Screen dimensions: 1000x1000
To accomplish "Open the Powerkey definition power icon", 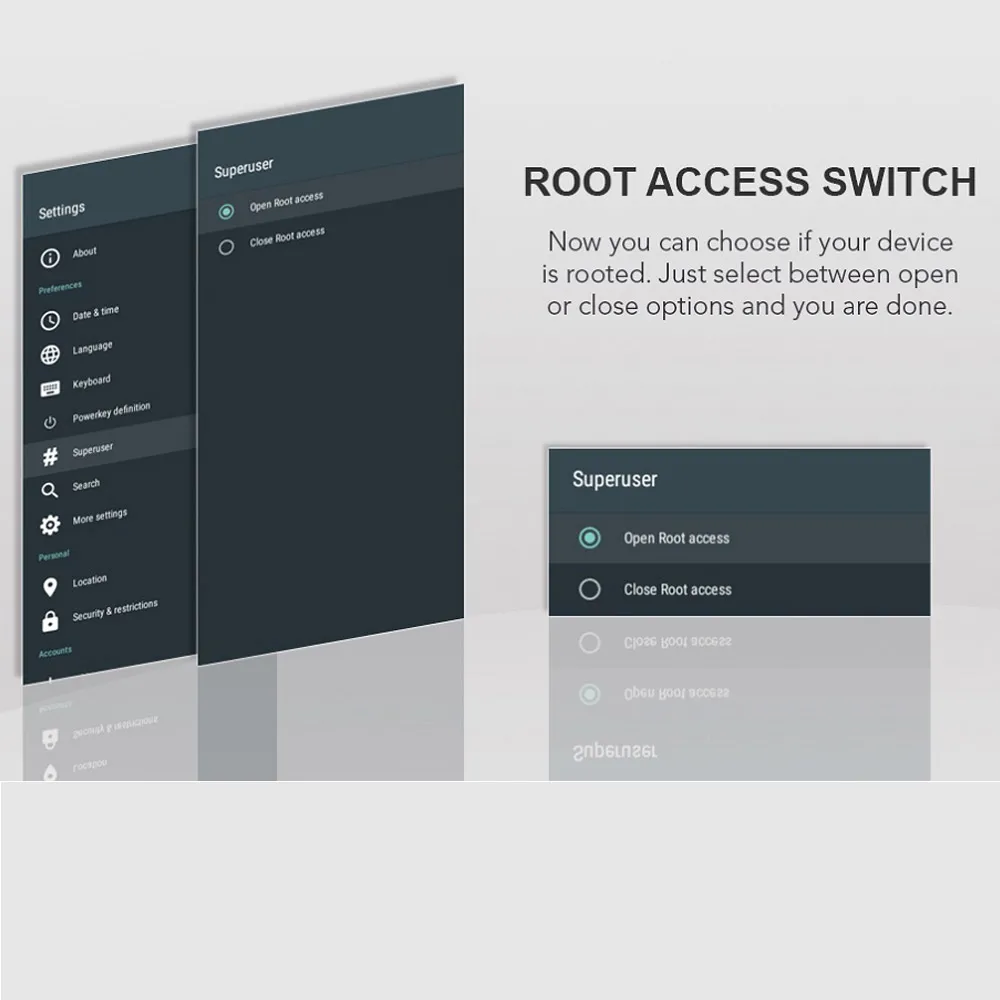I will 50,422.
